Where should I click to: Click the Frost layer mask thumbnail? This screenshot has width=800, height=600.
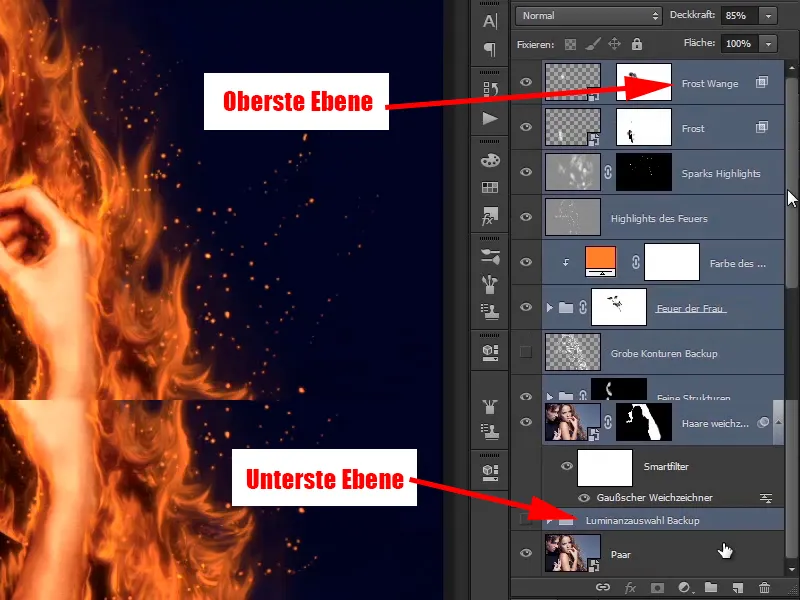(644, 127)
